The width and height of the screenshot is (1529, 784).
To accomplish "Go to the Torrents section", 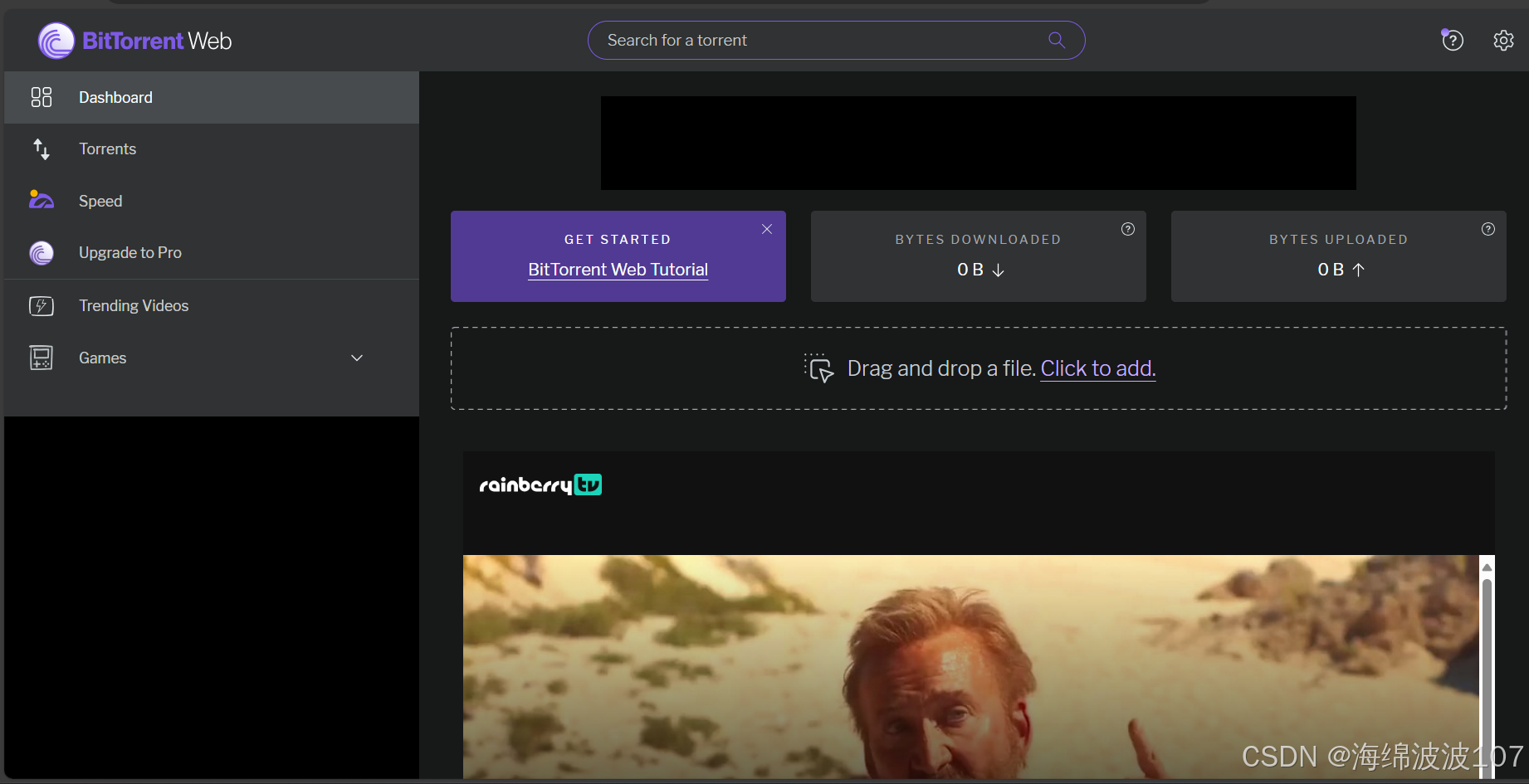I will point(212,149).
